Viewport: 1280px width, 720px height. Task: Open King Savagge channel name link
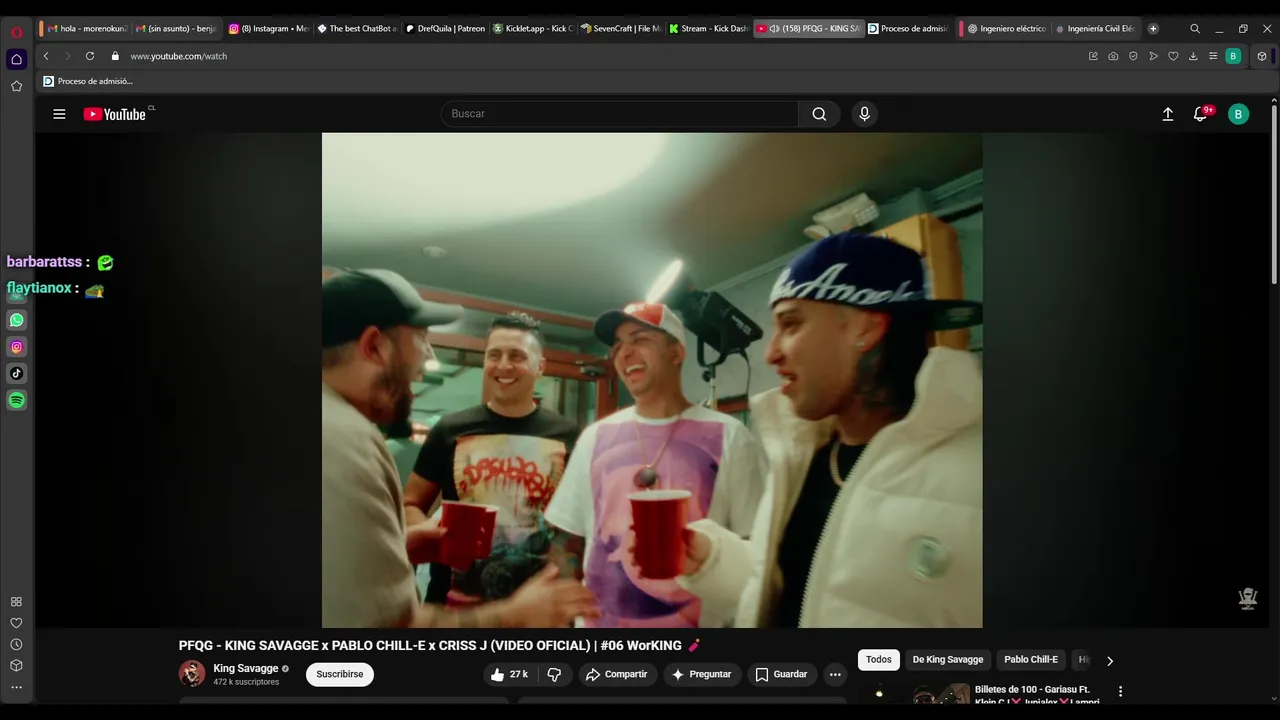click(x=246, y=669)
